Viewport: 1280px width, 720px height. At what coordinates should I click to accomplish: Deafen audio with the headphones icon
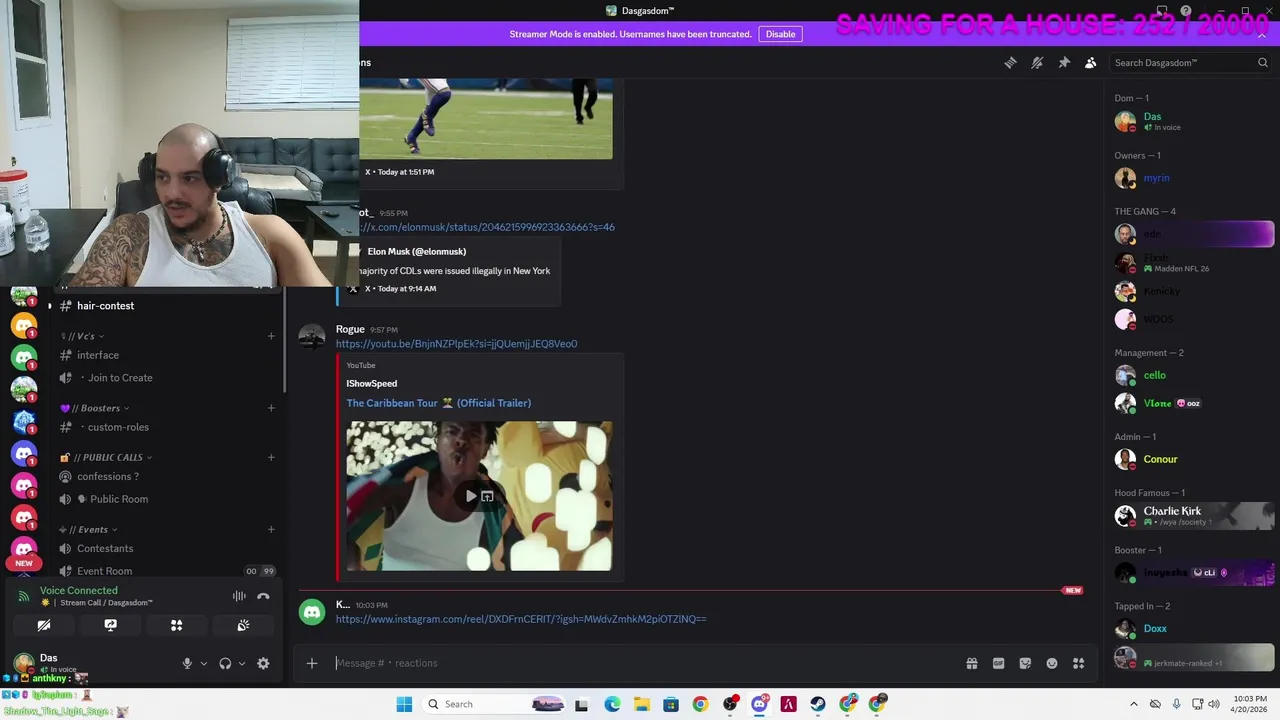click(x=225, y=663)
